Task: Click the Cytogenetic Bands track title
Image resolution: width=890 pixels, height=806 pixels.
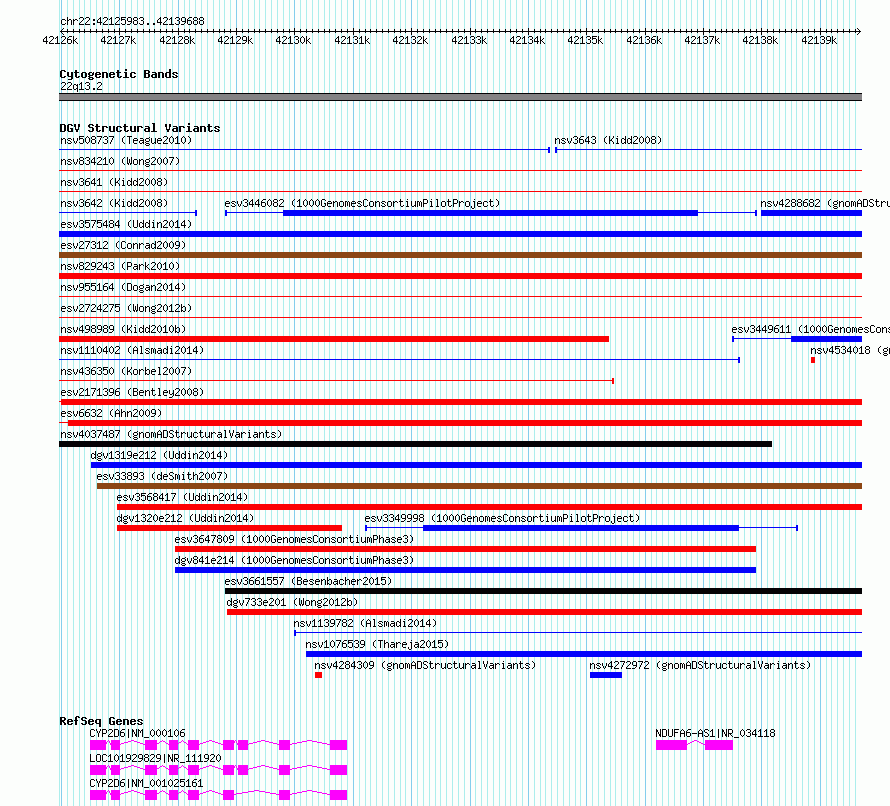Action: [x=119, y=74]
